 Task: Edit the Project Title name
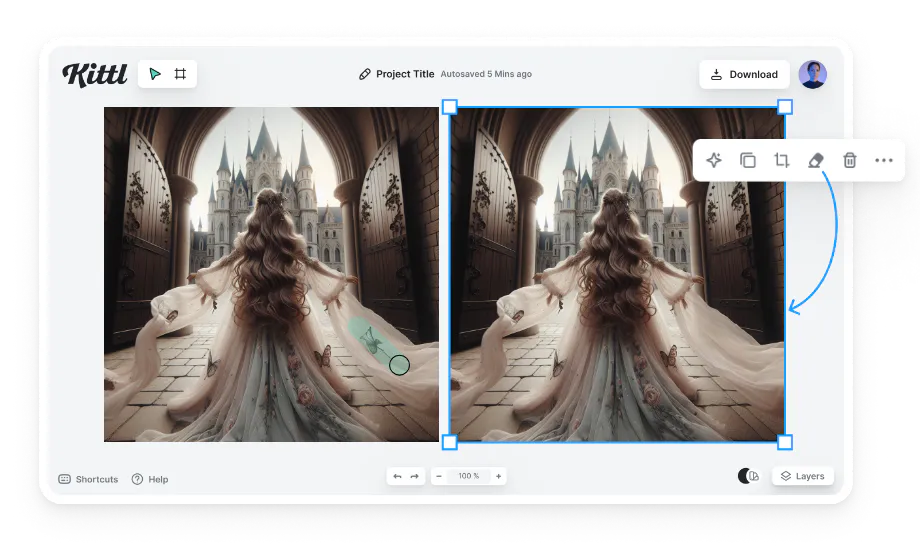tap(405, 74)
